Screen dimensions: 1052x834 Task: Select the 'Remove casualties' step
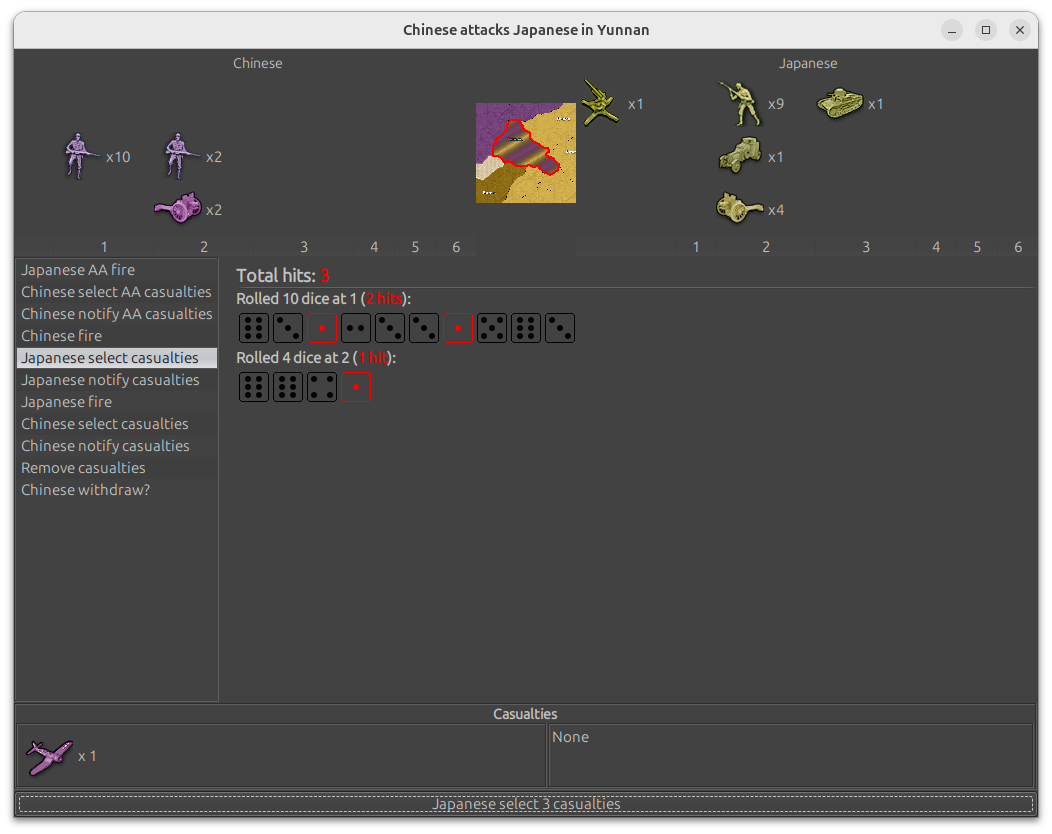83,468
